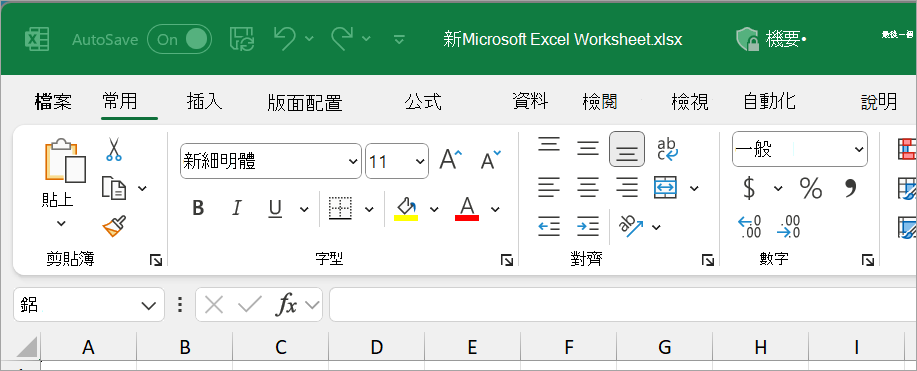917x371 pixels.
Task: Apply cell borders icon
Action: (x=340, y=208)
